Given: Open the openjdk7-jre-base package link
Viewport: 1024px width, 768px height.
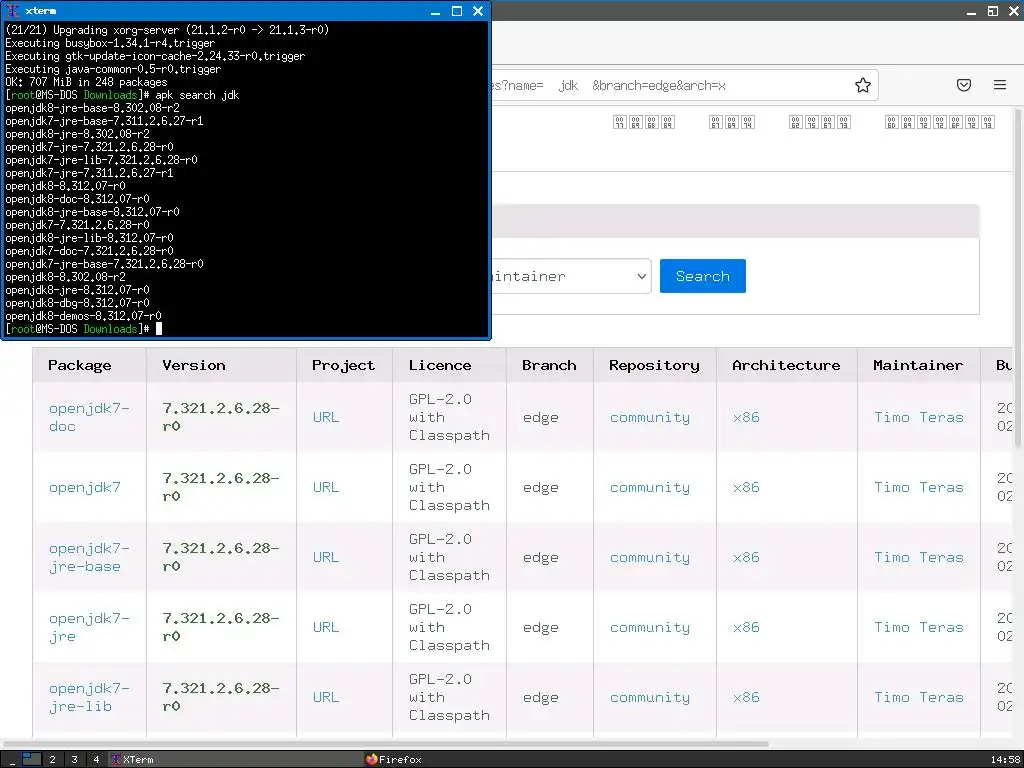Looking at the screenshot, I should click(x=89, y=557).
